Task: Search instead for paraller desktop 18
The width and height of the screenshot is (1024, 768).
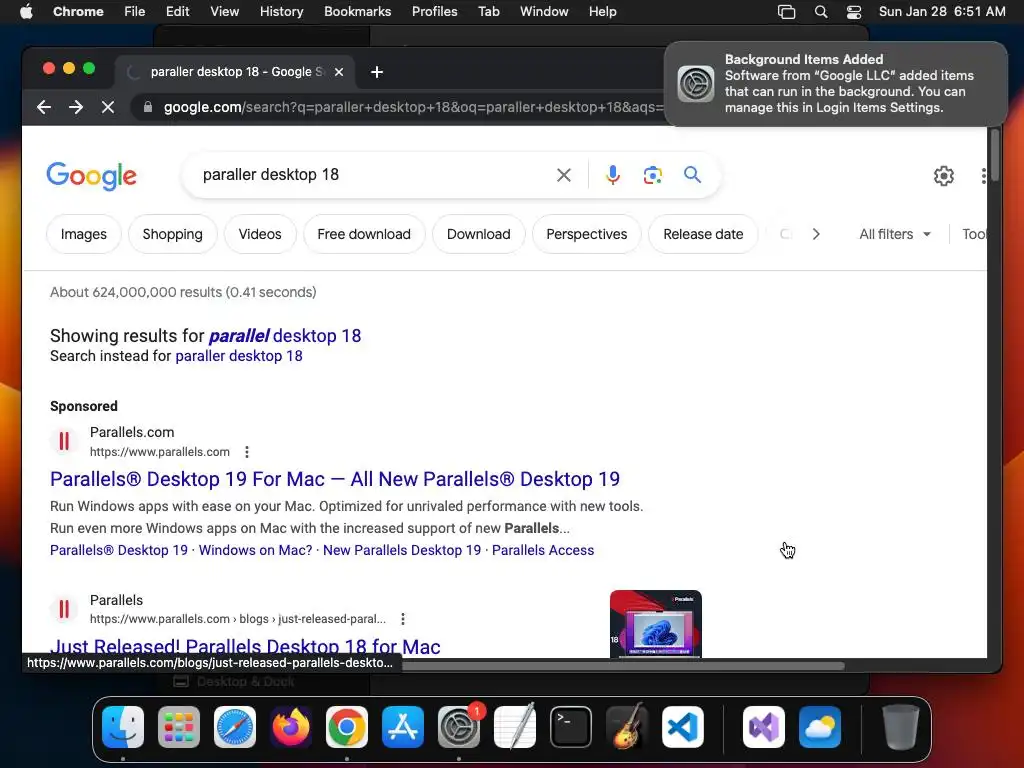Action: tap(239, 356)
